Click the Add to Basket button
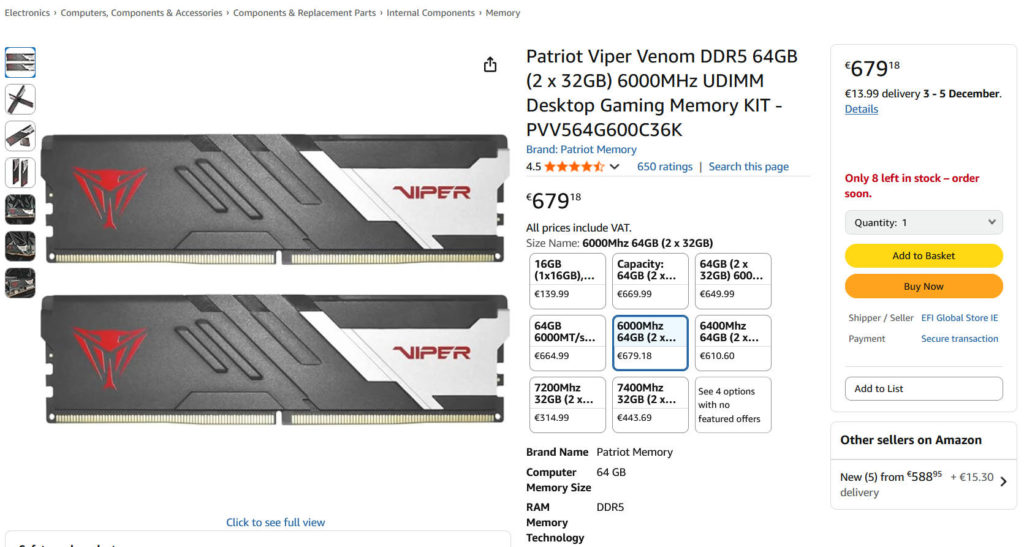Screen dimensions: 1024x547 point(923,256)
